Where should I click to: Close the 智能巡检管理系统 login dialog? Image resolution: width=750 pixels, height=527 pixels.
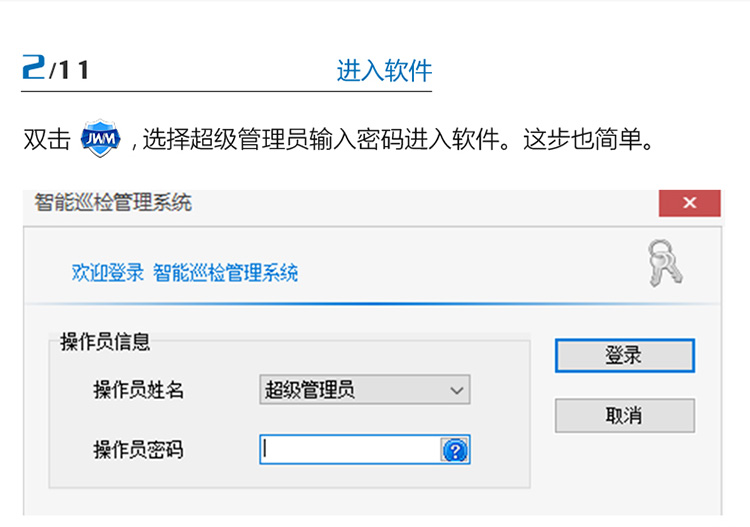tap(689, 203)
